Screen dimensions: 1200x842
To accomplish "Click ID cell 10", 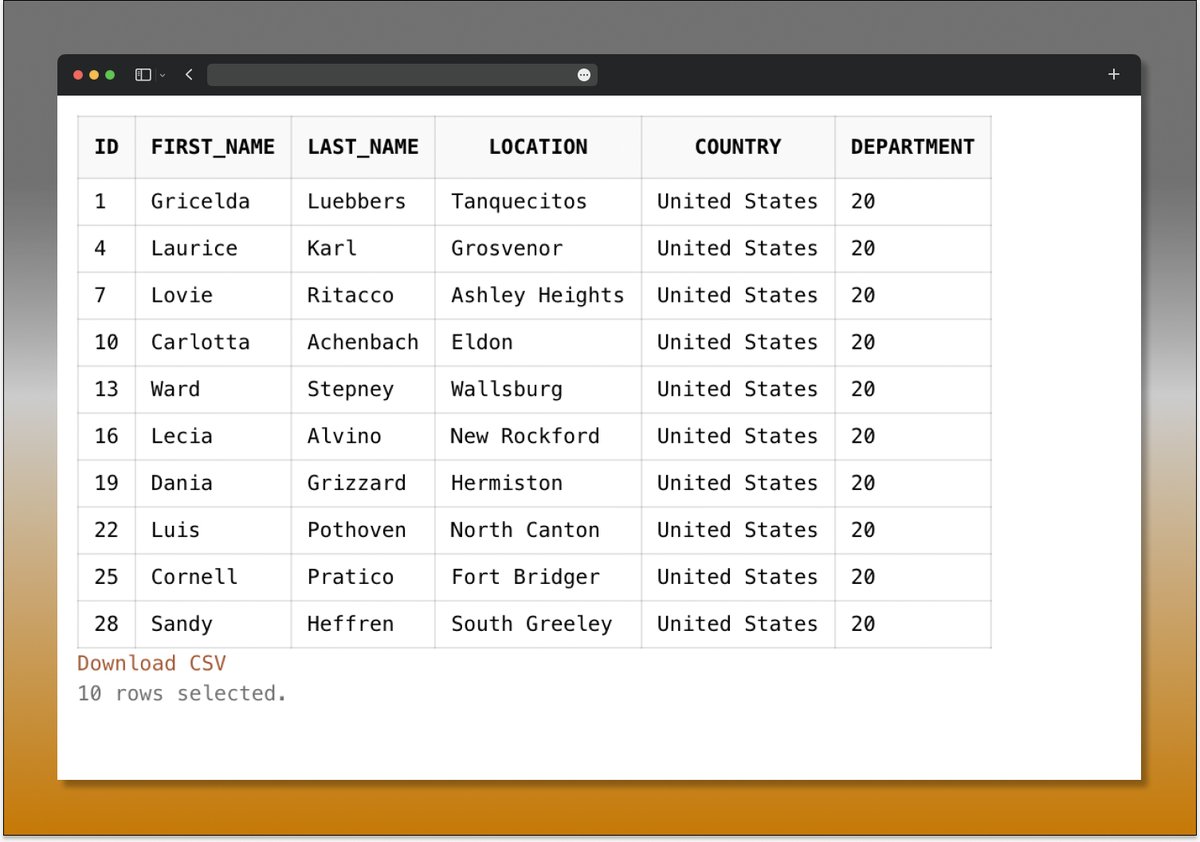I will coord(106,342).
